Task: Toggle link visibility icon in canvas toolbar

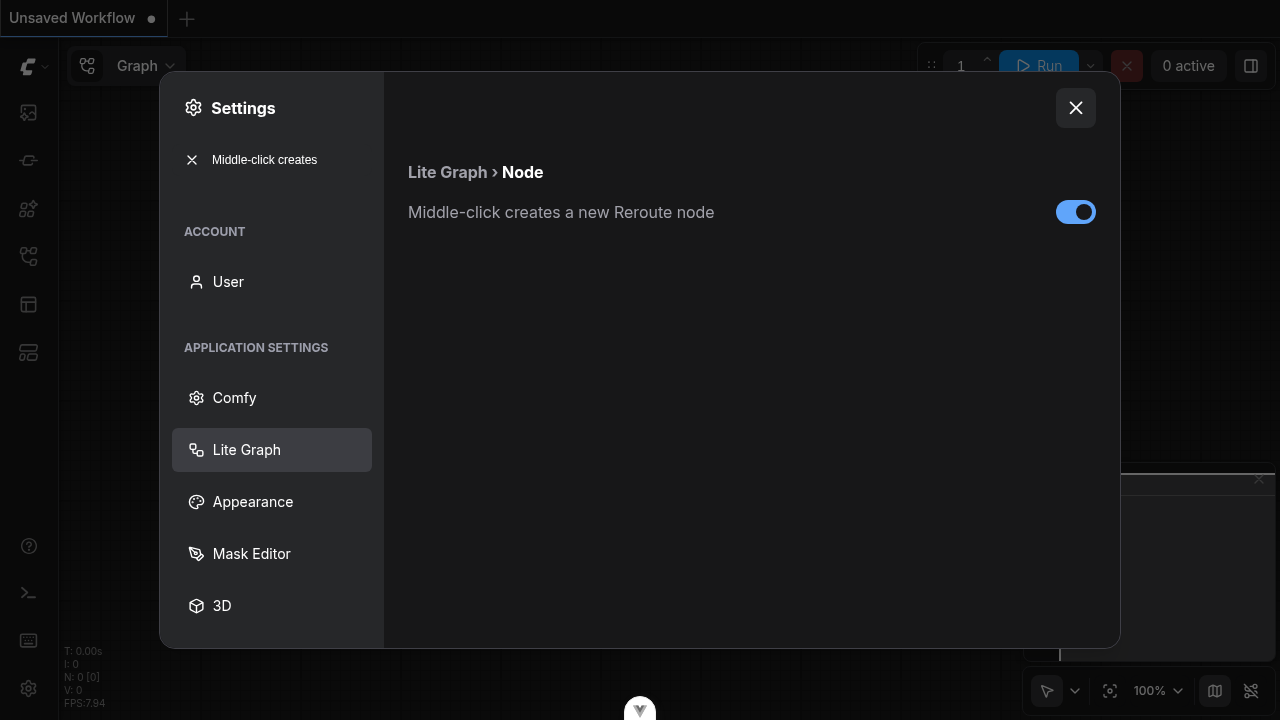Action: 1250,691
